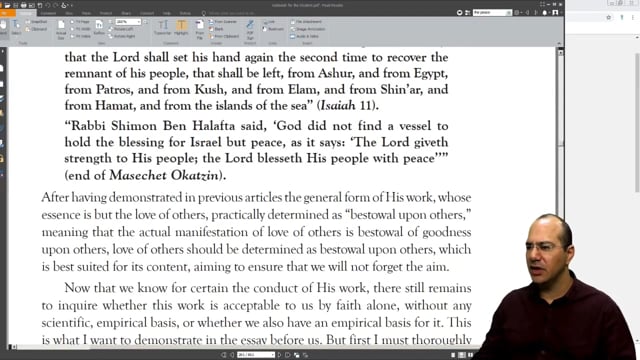Open the notifications bell
This screenshot has height=360, width=640.
point(545,13)
